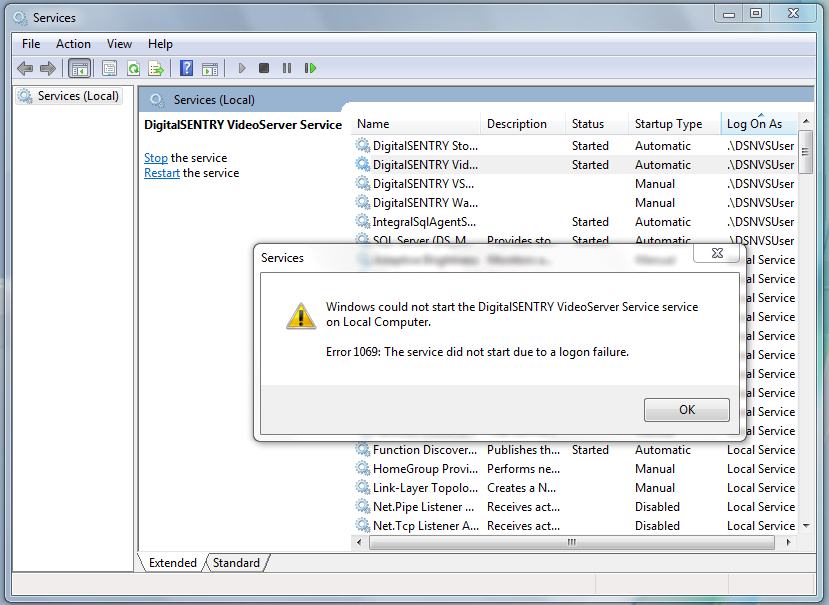Click the Restart the service link
This screenshot has height=605, width=829.
click(162, 173)
